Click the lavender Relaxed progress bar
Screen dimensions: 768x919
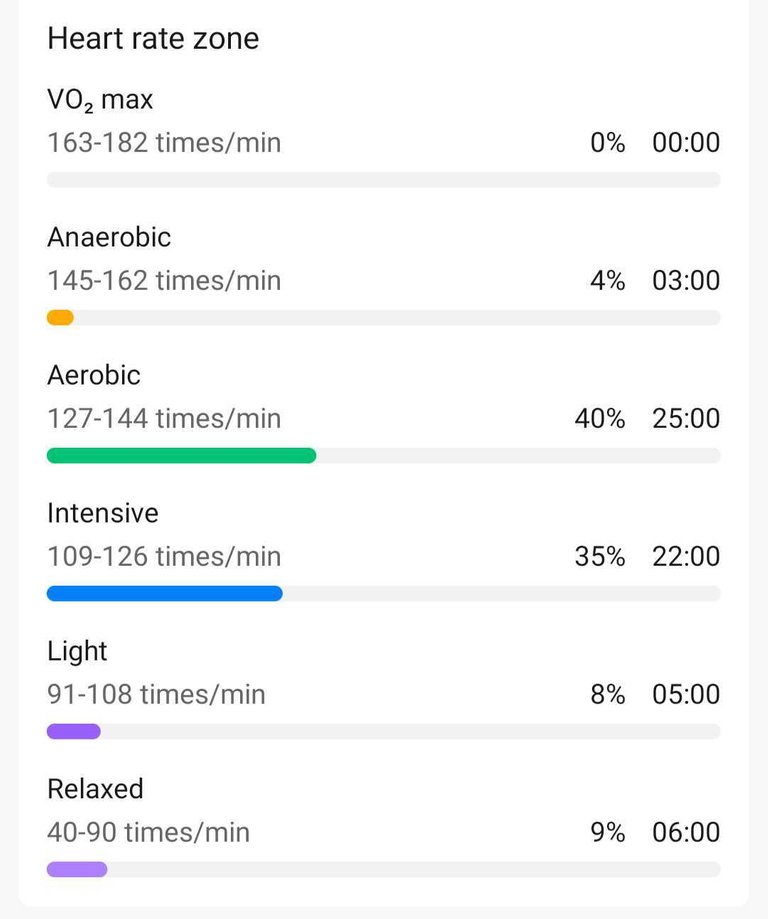[77, 869]
